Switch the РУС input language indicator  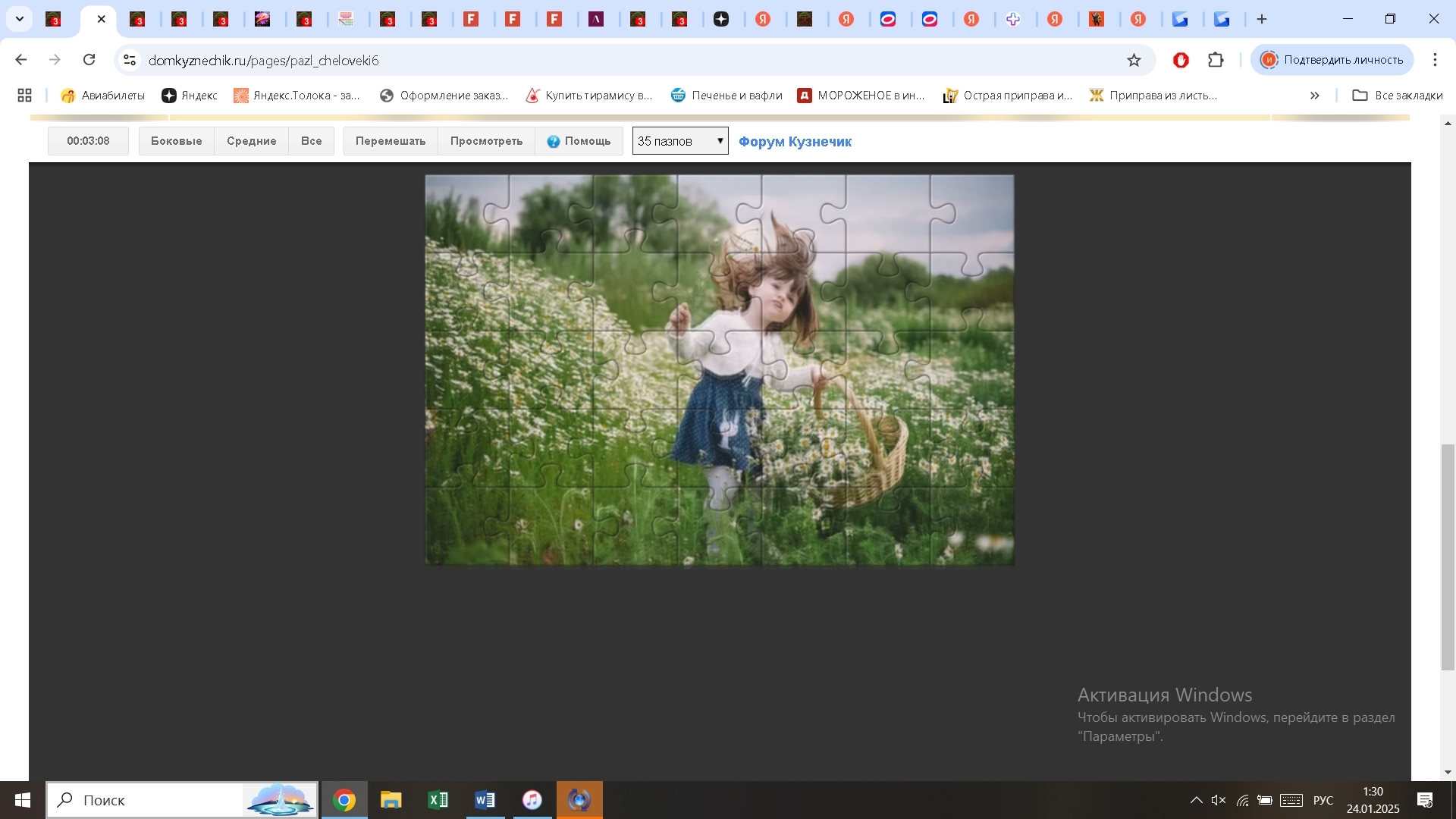click(x=1323, y=800)
